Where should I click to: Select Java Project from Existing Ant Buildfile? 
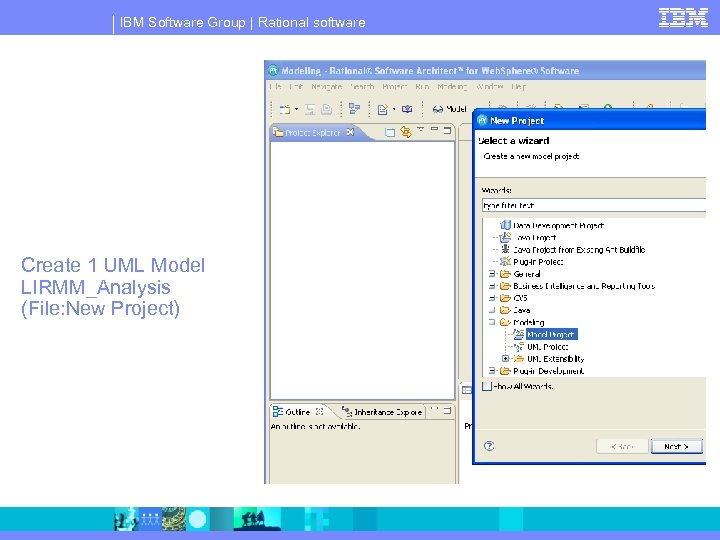click(x=579, y=250)
